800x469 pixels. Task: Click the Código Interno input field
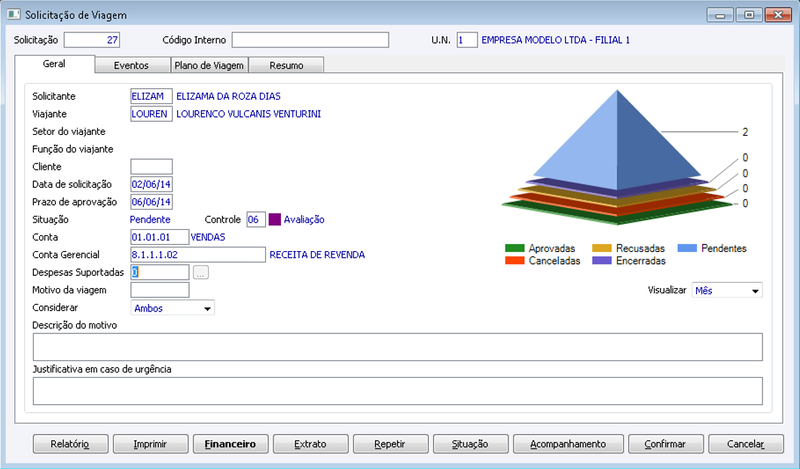tap(310, 40)
